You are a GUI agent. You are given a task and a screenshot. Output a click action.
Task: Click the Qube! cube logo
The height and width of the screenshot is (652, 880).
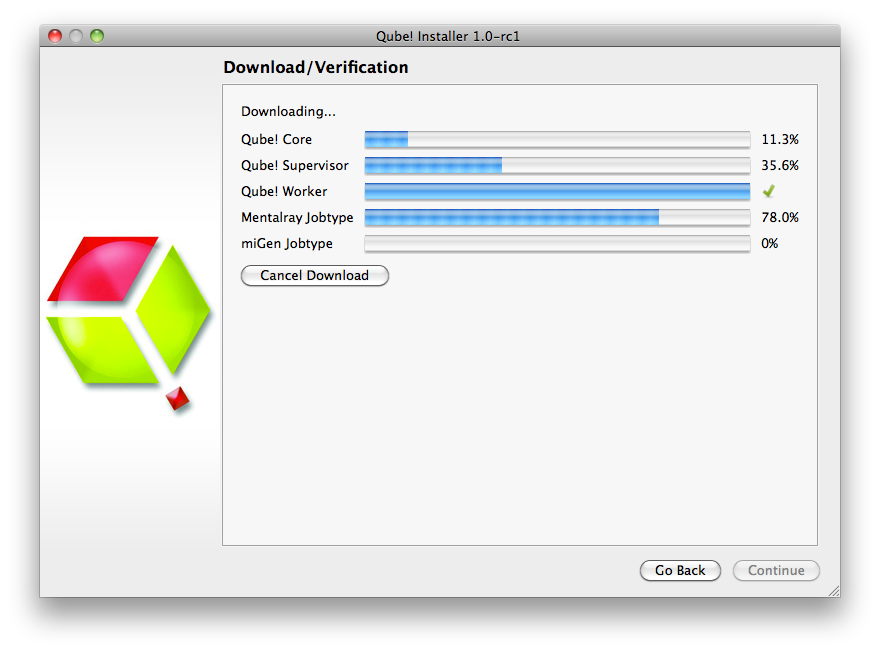128,311
